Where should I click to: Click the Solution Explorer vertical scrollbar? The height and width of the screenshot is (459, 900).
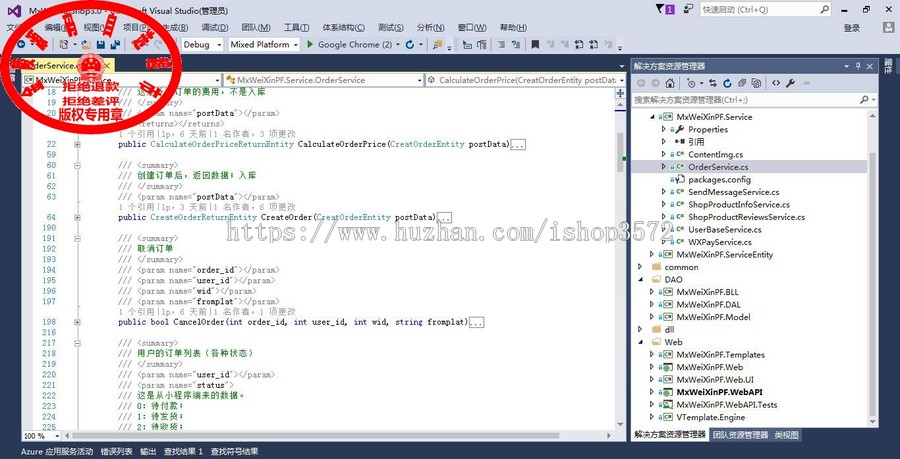point(873,282)
